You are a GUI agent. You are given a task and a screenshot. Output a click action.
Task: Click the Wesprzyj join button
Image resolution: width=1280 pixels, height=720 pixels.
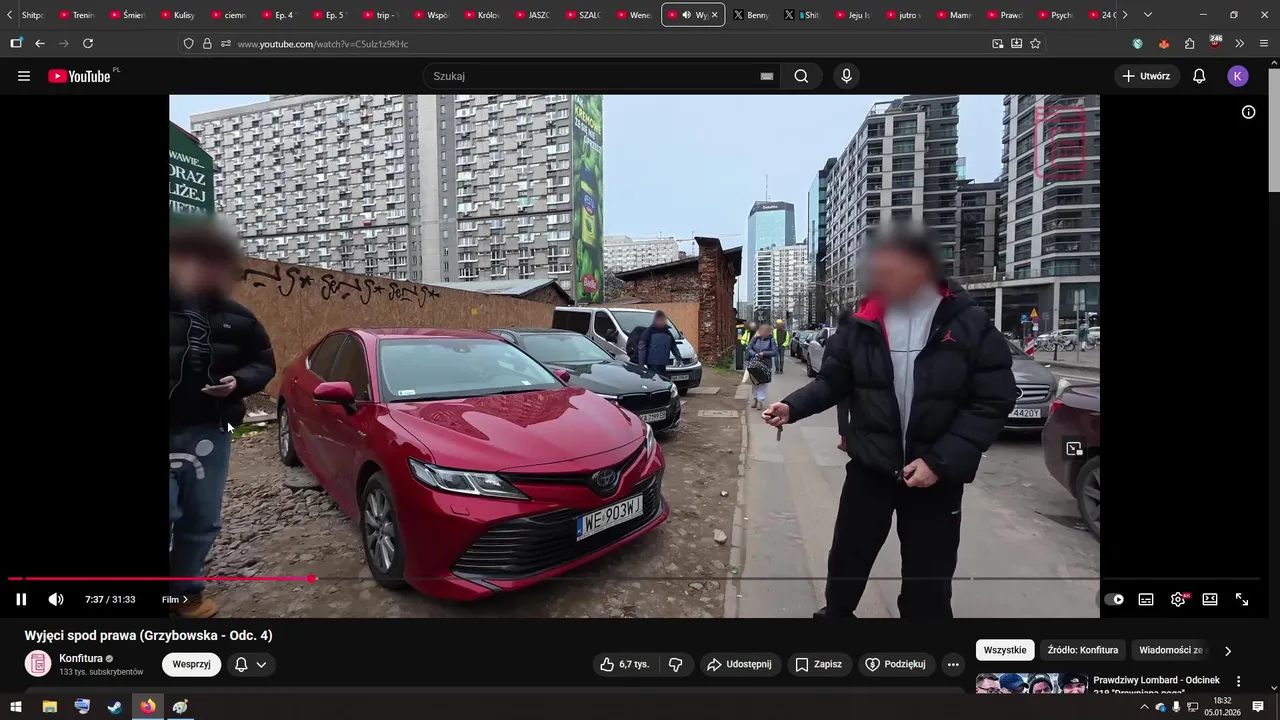(191, 664)
